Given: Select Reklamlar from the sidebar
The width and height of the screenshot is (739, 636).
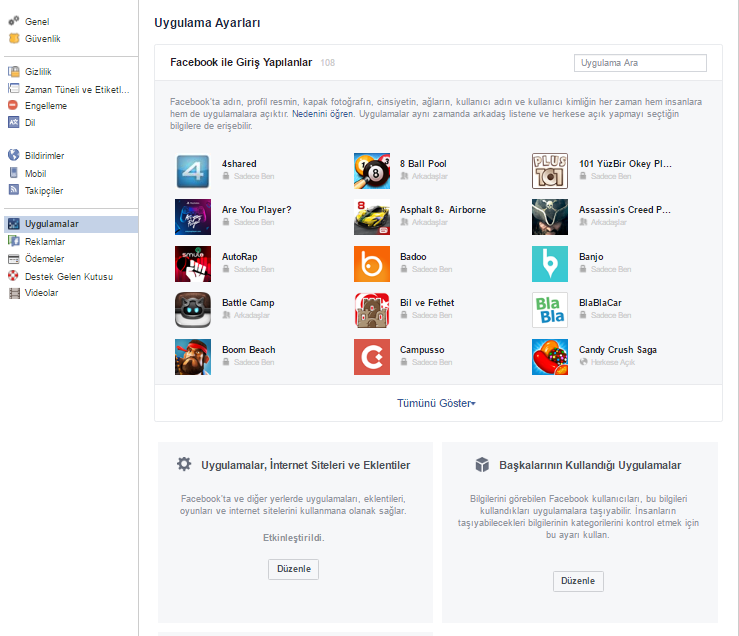Looking at the screenshot, I should (x=45, y=242).
